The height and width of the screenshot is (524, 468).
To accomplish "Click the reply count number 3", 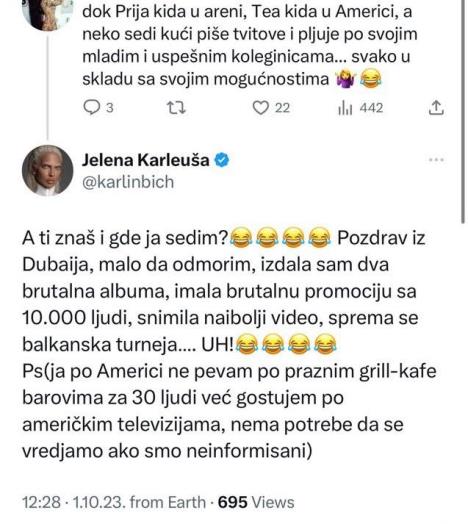I will [x=110, y=108].
